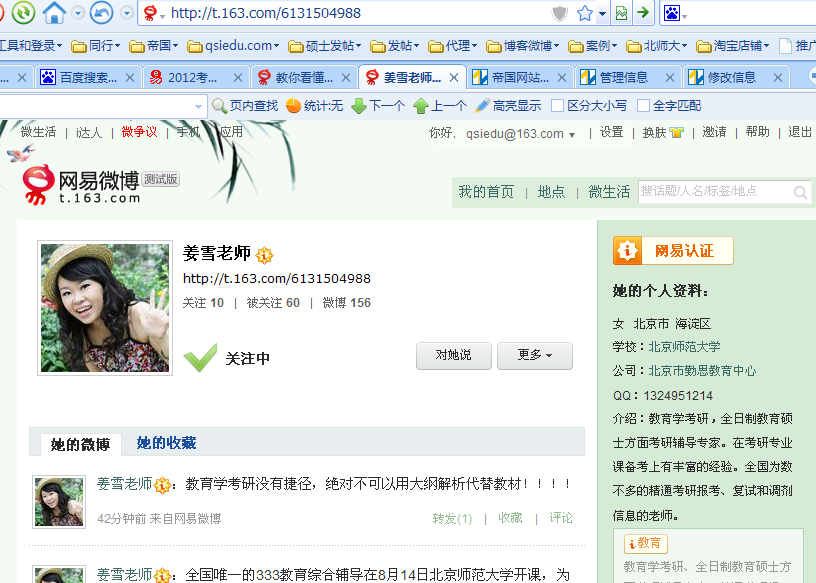Click verification badge beside profile name 姜雪老师
Screen dimensions: 816x583
coord(264,255)
